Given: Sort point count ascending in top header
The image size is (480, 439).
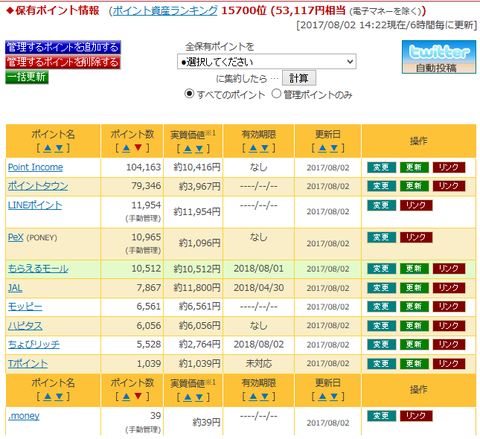Looking at the screenshot, I should tap(126, 148).
